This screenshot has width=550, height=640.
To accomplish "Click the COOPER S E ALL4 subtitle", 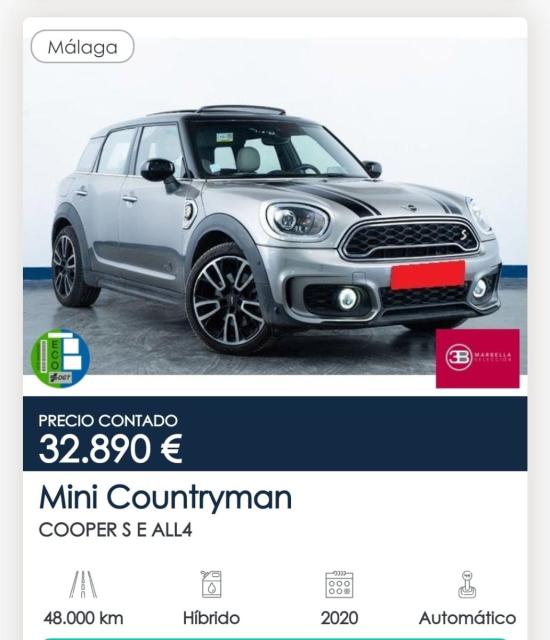I will (115, 530).
